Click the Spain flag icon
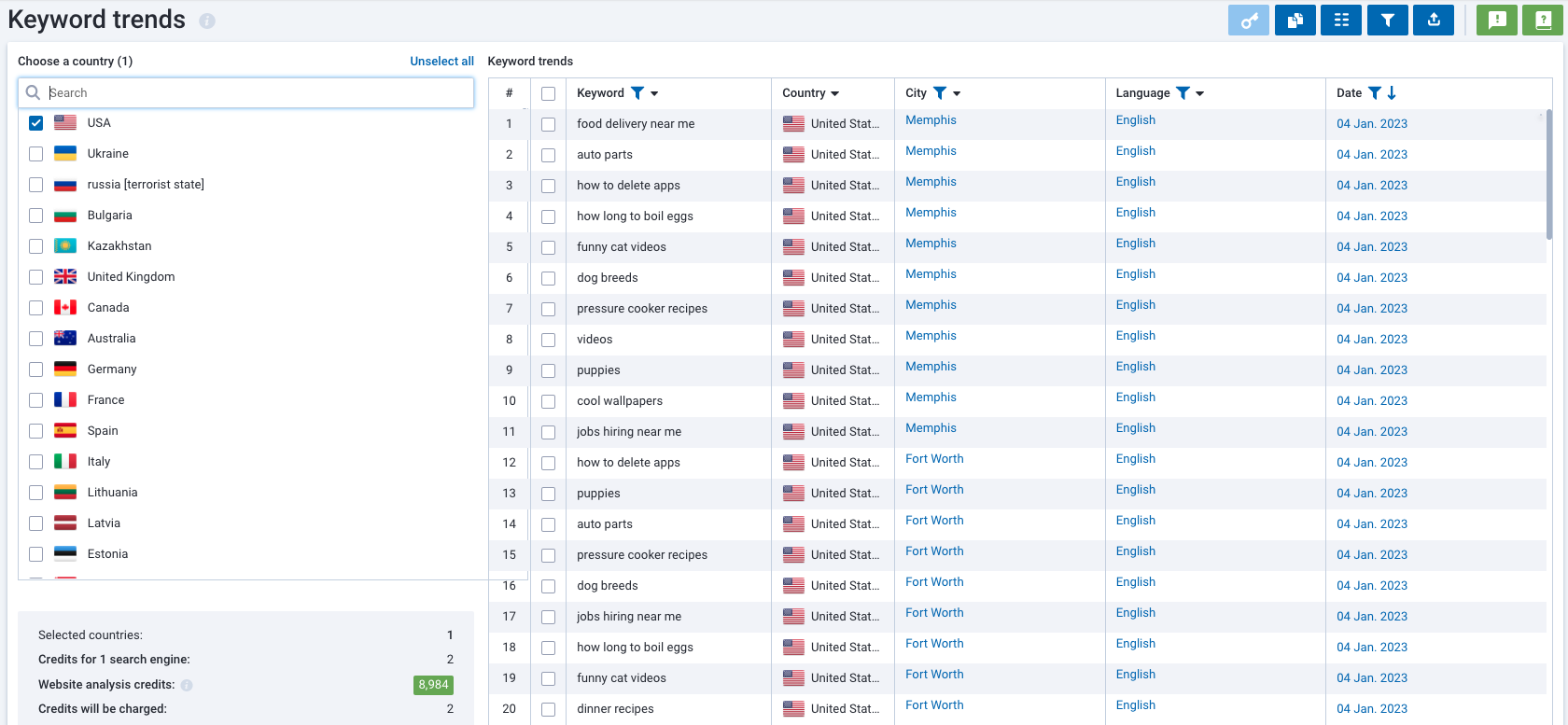Screen dimensions: 1568x725 65,431
